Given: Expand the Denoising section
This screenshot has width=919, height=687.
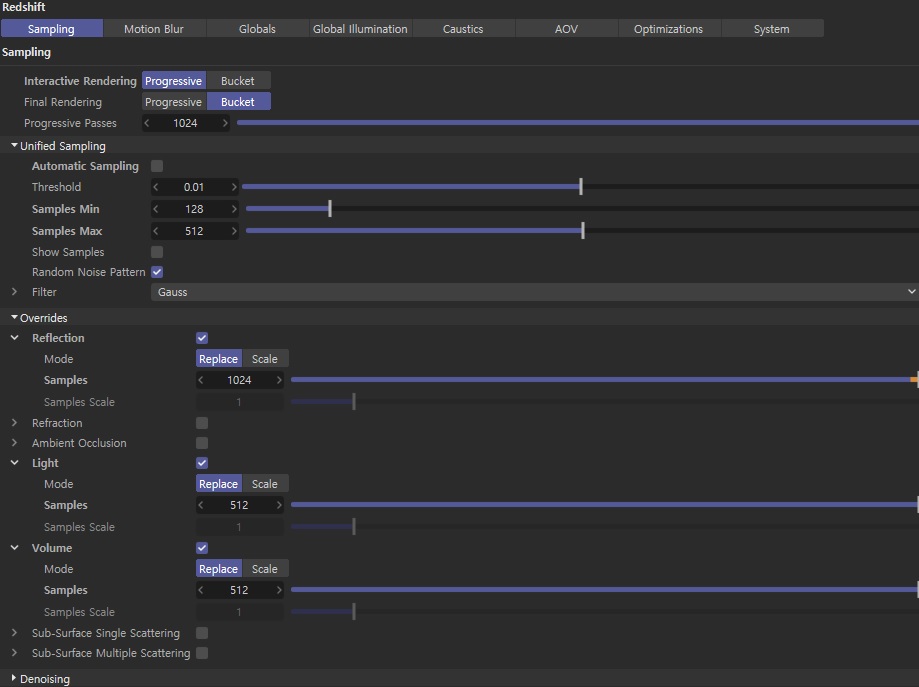Looking at the screenshot, I should pos(14,679).
